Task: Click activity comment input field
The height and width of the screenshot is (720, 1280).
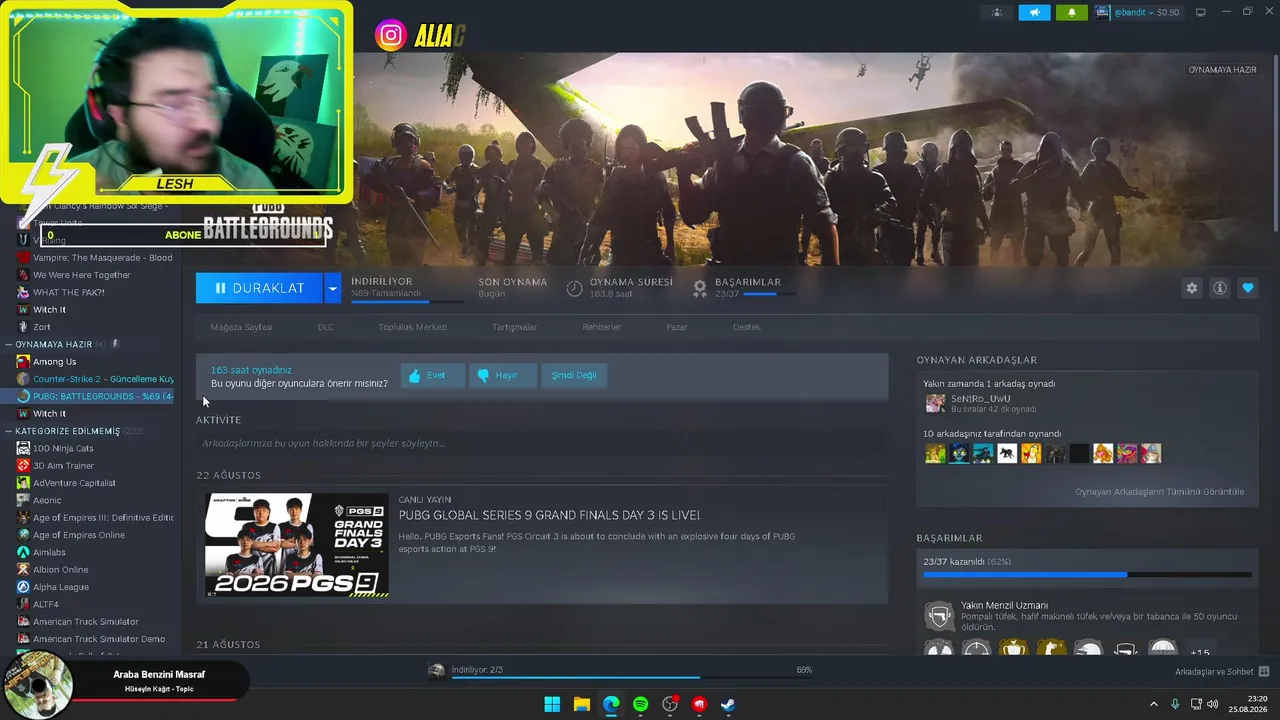Action: [541, 443]
